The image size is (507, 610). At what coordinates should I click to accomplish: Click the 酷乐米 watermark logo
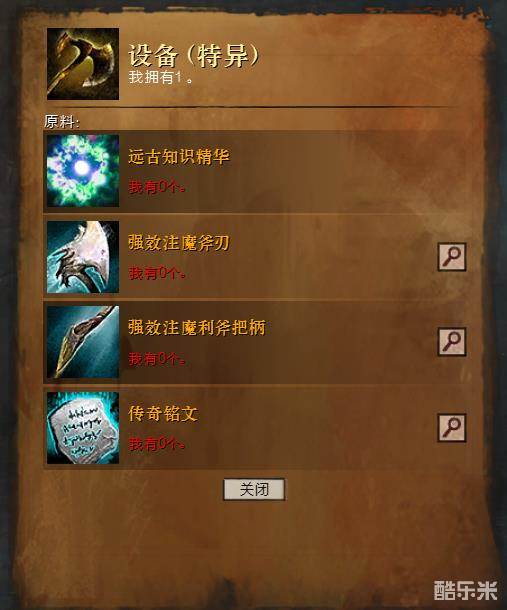pyautogui.click(x=465, y=591)
